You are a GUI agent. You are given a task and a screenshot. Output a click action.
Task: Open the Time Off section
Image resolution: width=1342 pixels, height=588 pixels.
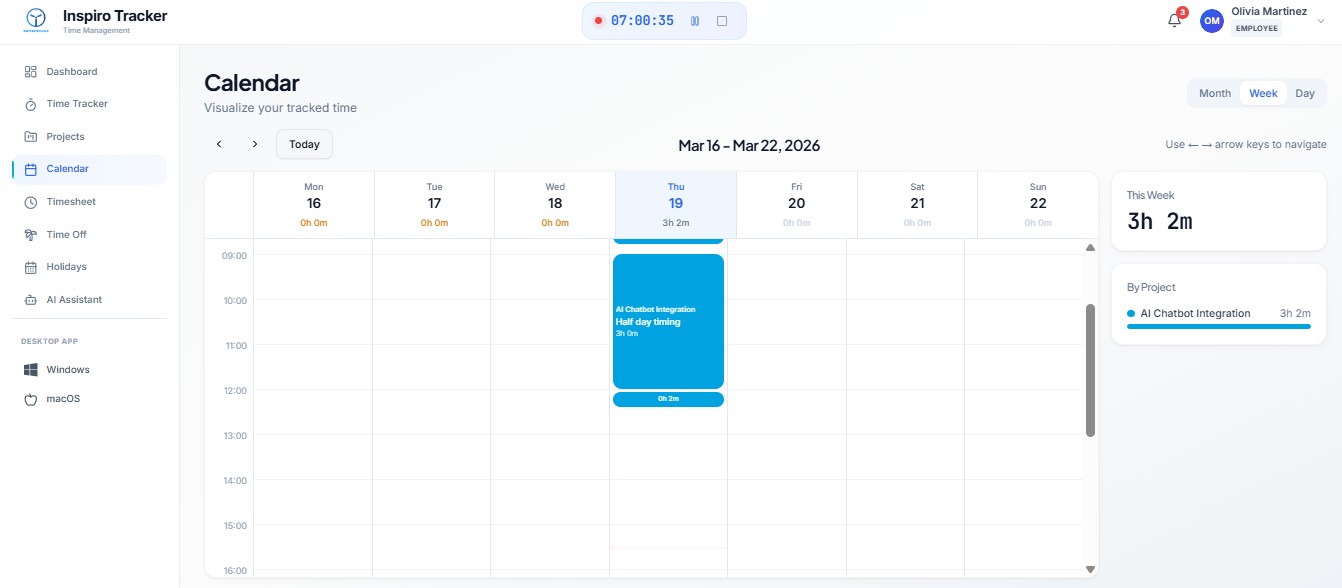pos(64,234)
